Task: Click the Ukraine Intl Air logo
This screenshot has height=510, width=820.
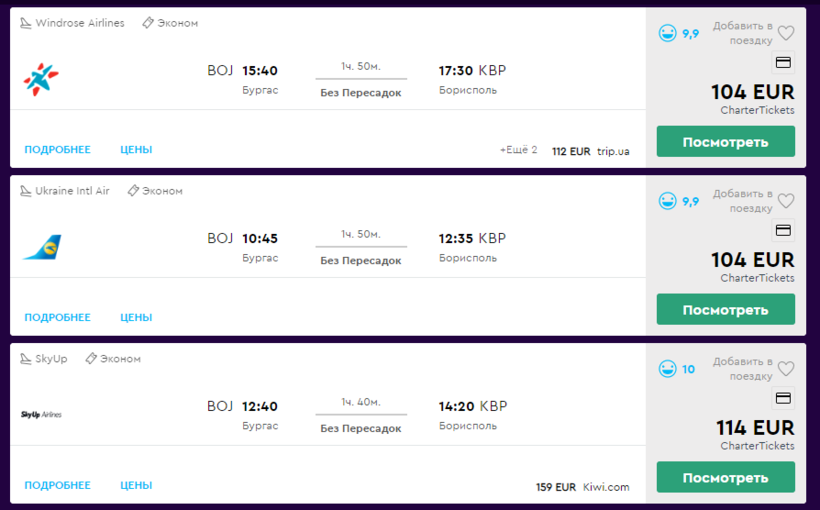Action: tap(42, 246)
